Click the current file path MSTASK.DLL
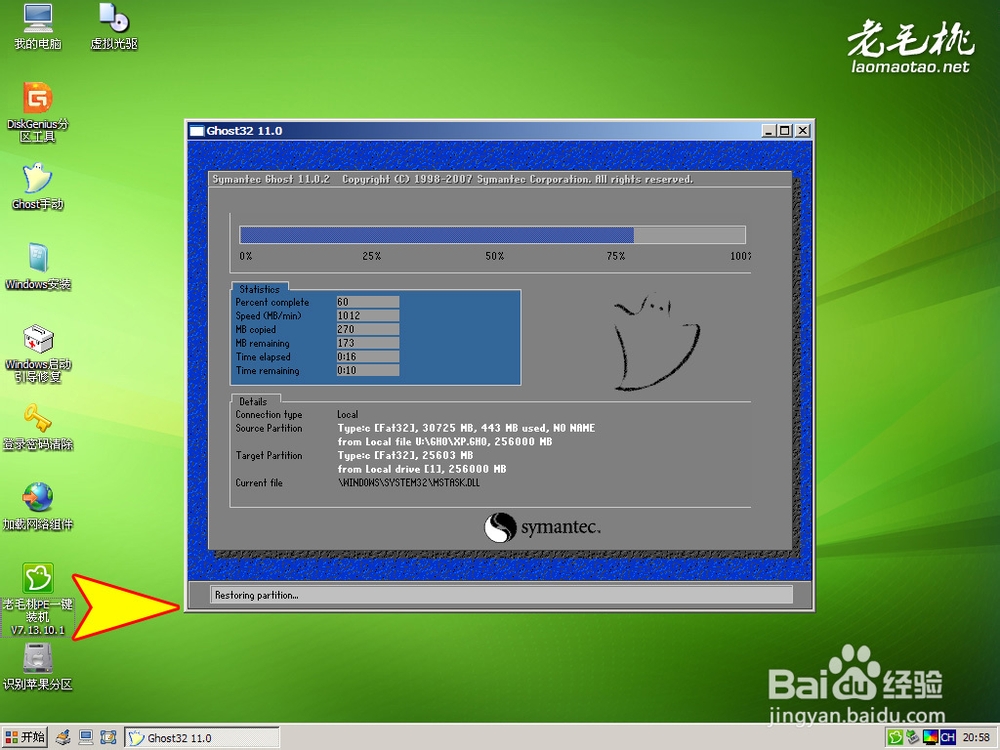Viewport: 1000px width, 750px height. pyautogui.click(x=409, y=483)
